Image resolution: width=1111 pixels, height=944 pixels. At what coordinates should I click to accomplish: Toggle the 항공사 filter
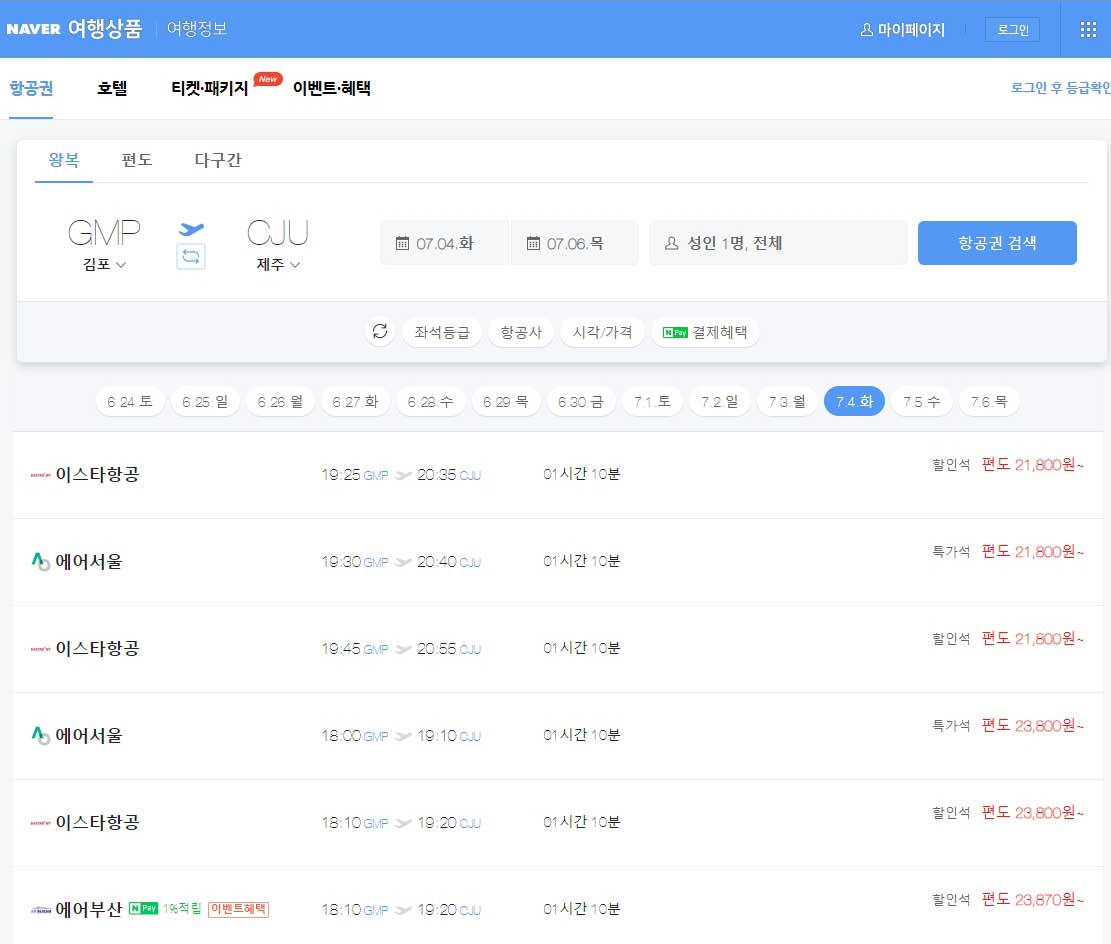coord(520,331)
